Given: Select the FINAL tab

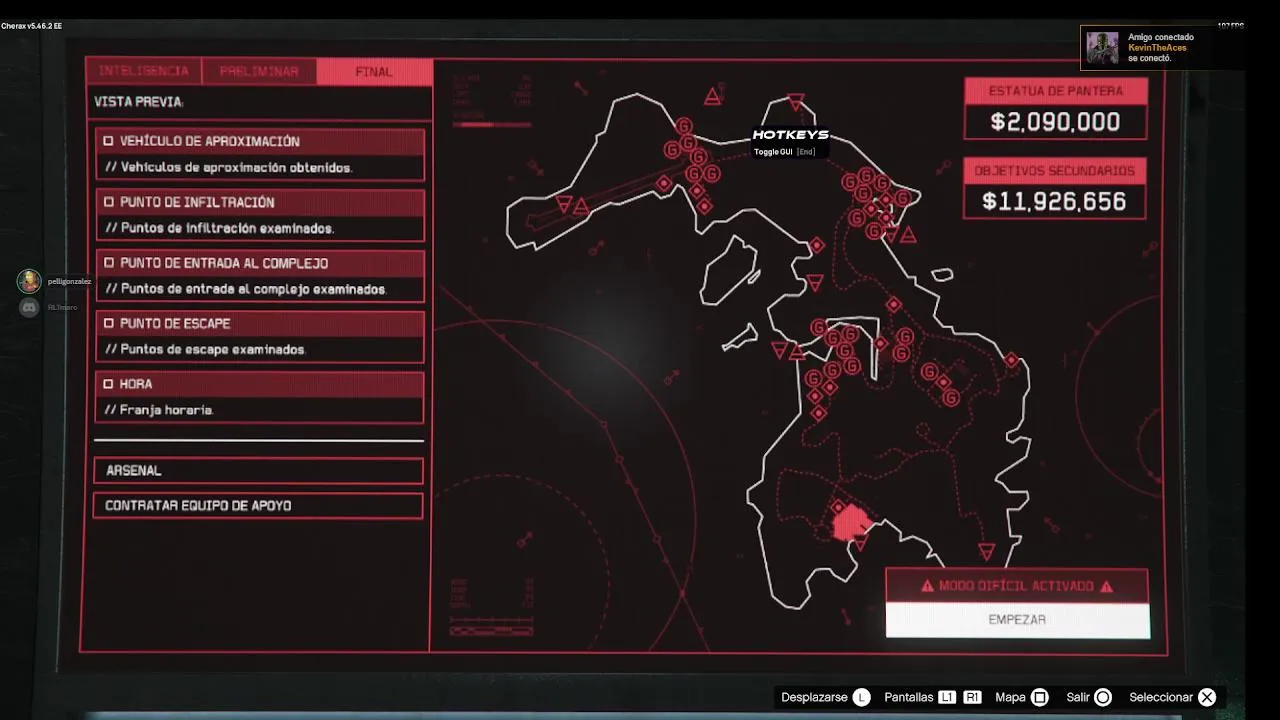Looking at the screenshot, I should tap(374, 71).
